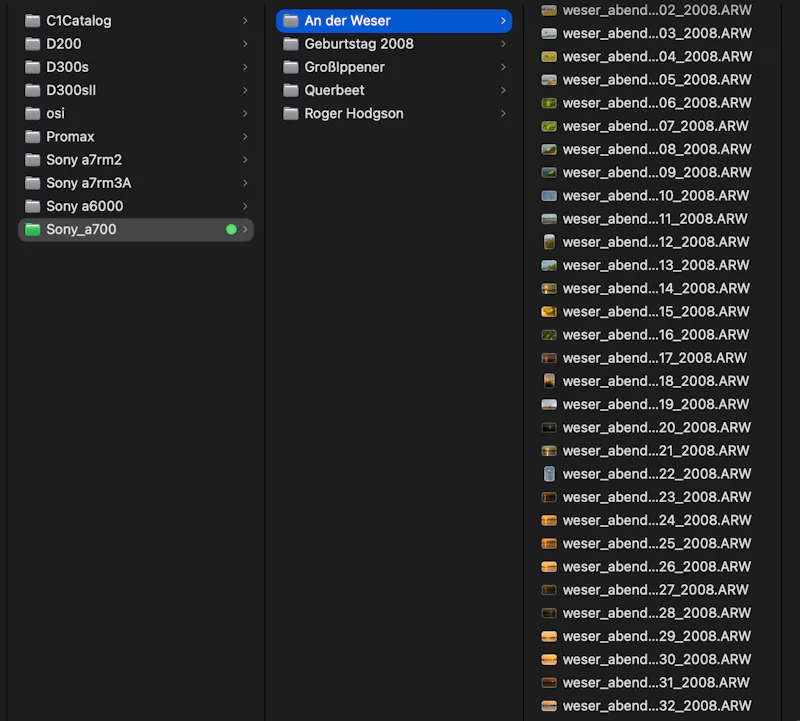Expand GroßIppener via its chevron
Screen dimensions: 800x721
503,67
